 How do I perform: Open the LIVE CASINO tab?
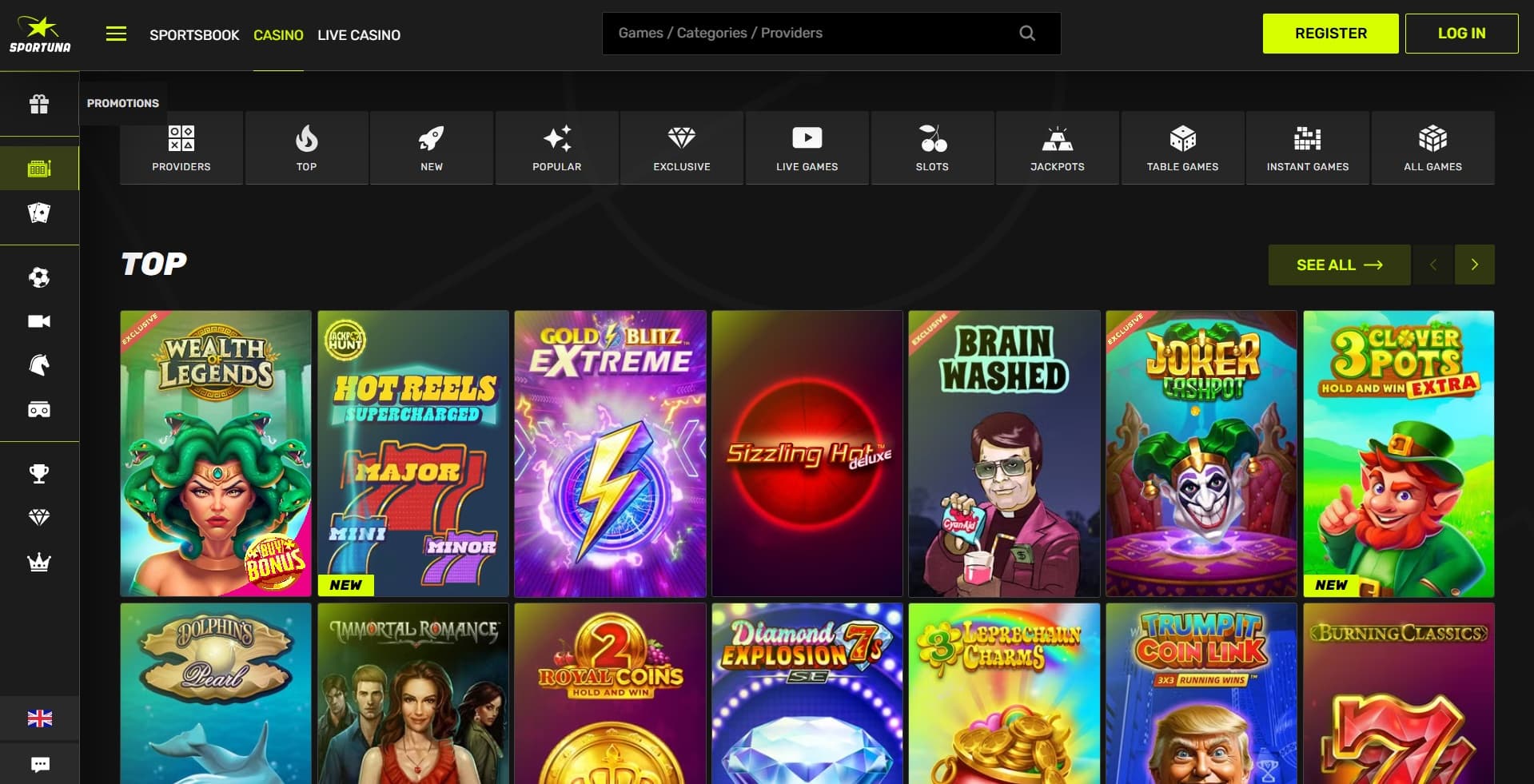[x=358, y=34]
